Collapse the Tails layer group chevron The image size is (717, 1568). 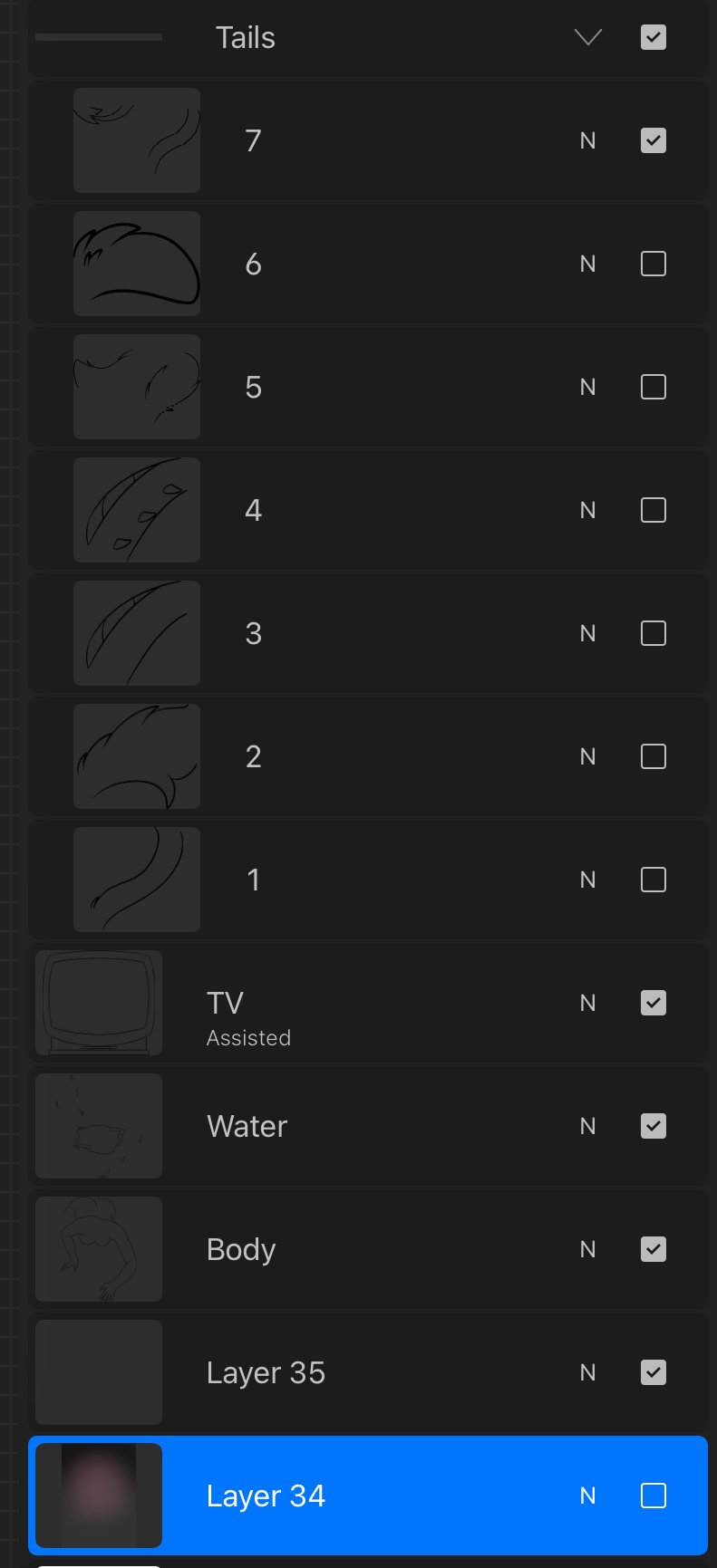(x=588, y=37)
